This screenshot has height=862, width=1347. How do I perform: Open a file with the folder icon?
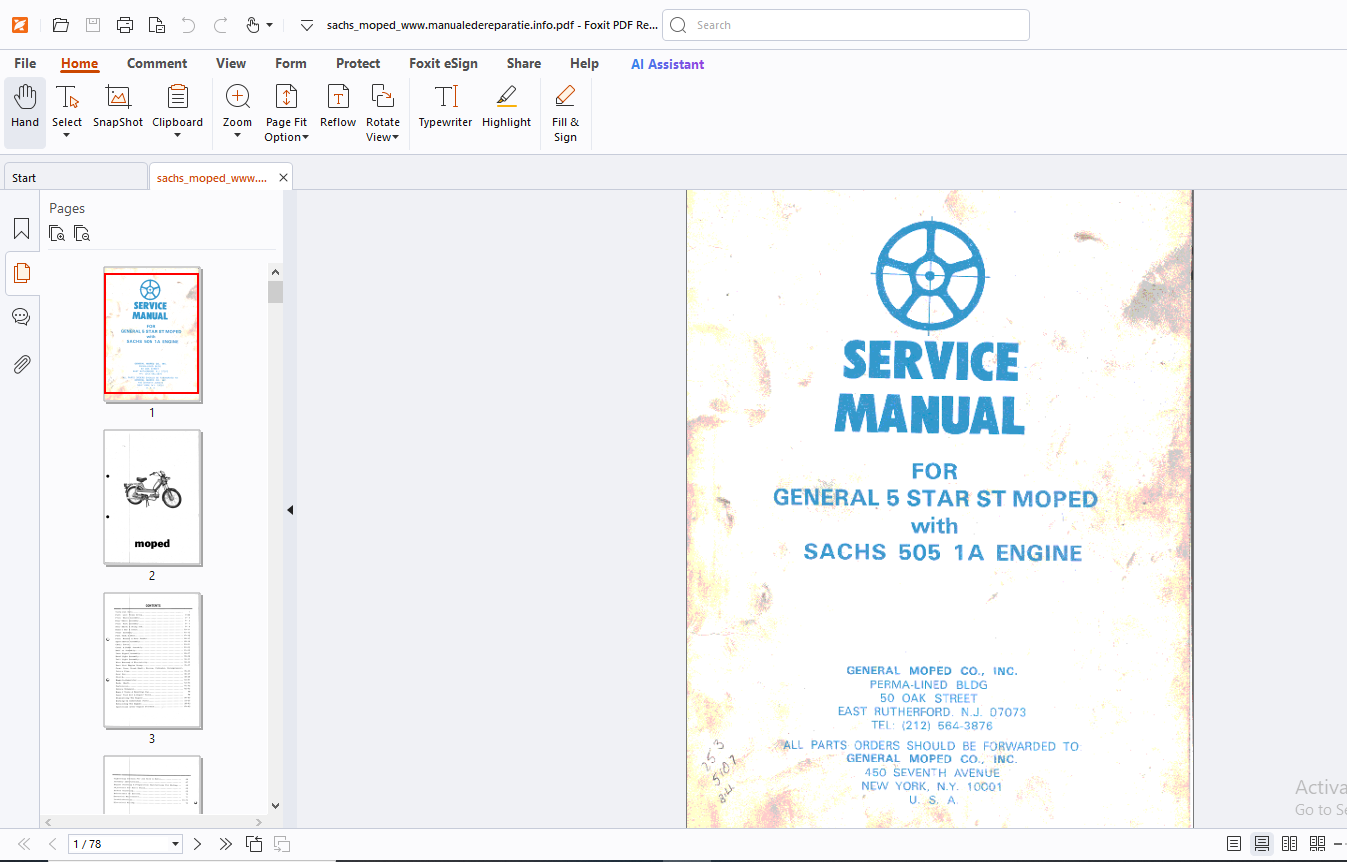61,25
